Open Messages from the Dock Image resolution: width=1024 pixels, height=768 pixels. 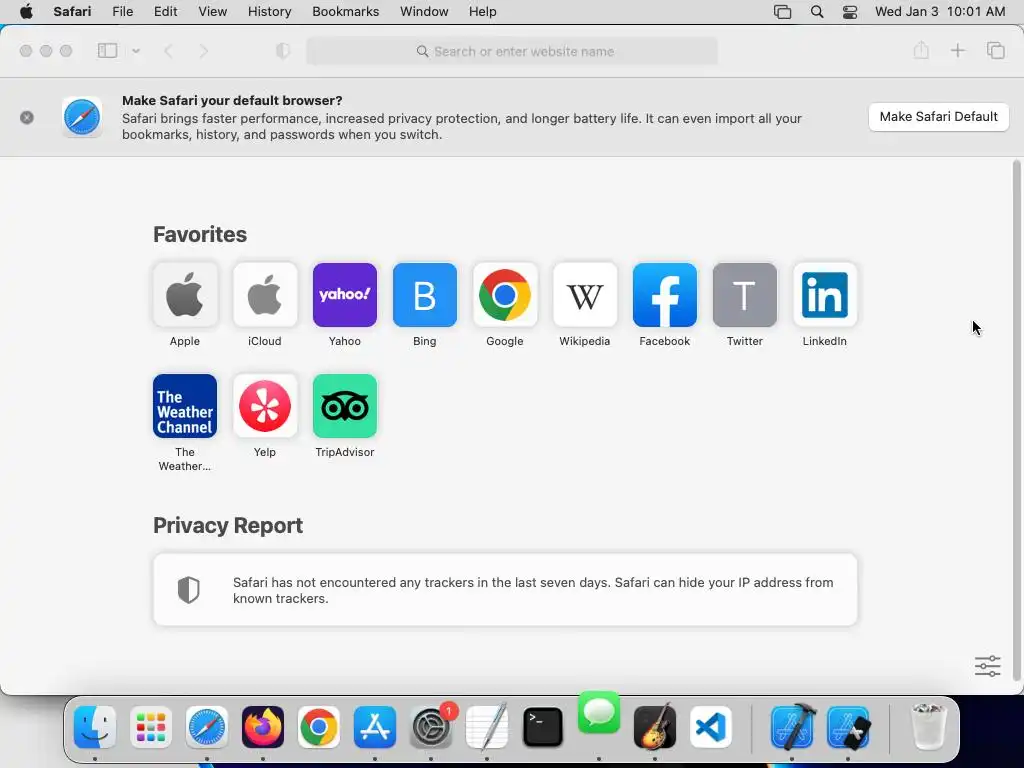pyautogui.click(x=599, y=712)
